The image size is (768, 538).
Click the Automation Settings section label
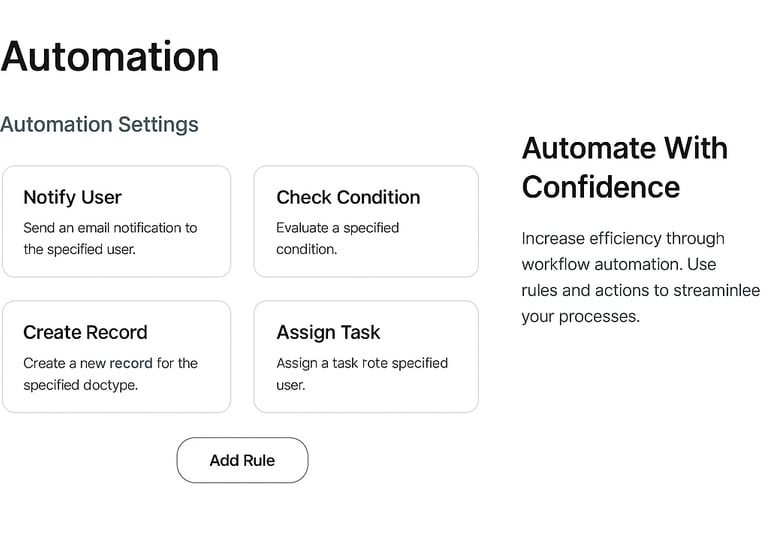[99, 125]
